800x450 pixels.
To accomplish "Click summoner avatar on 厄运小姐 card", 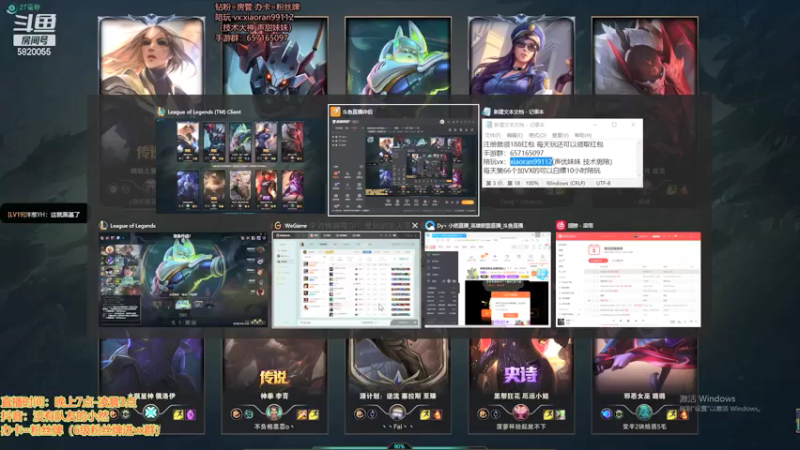I will coord(521,412).
